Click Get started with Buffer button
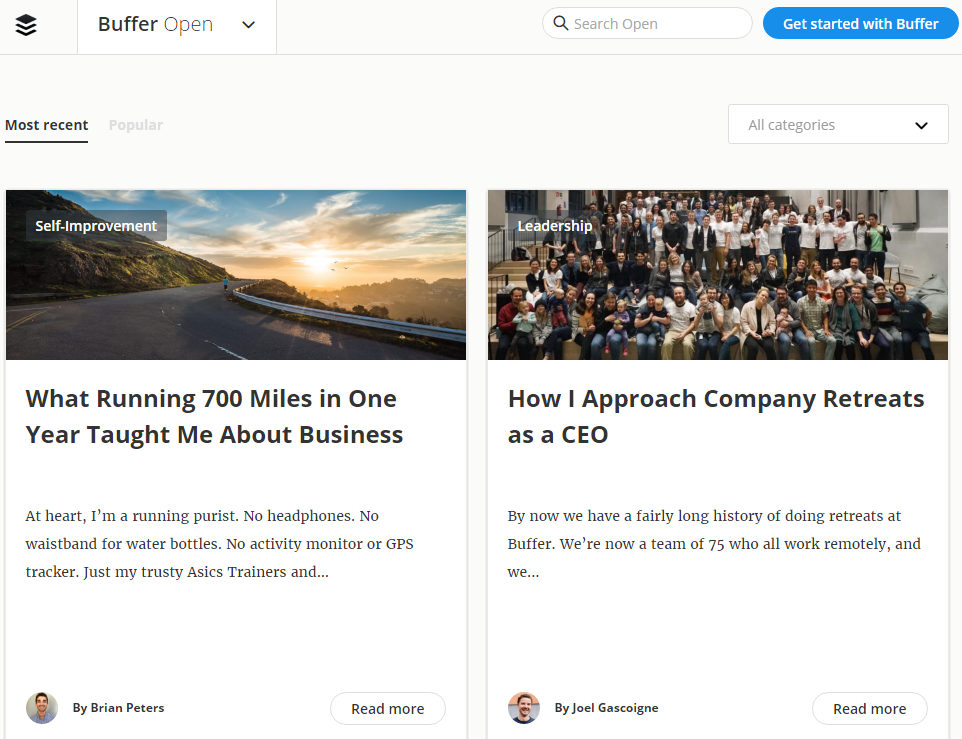Viewport: 962px width, 739px height. pos(860,24)
